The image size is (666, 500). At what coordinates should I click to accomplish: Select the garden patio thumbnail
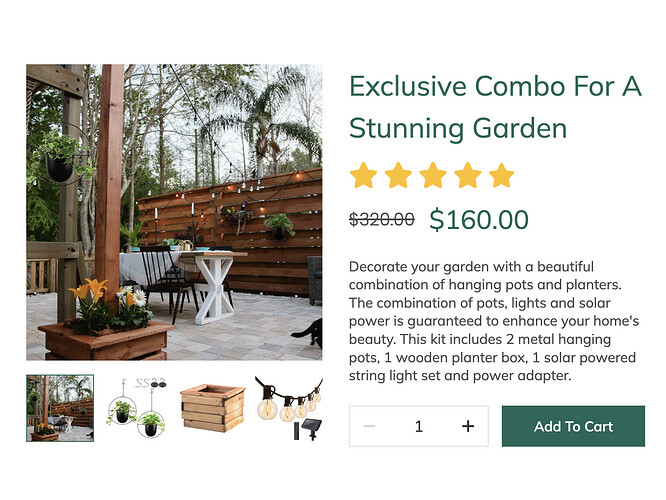(x=60, y=408)
